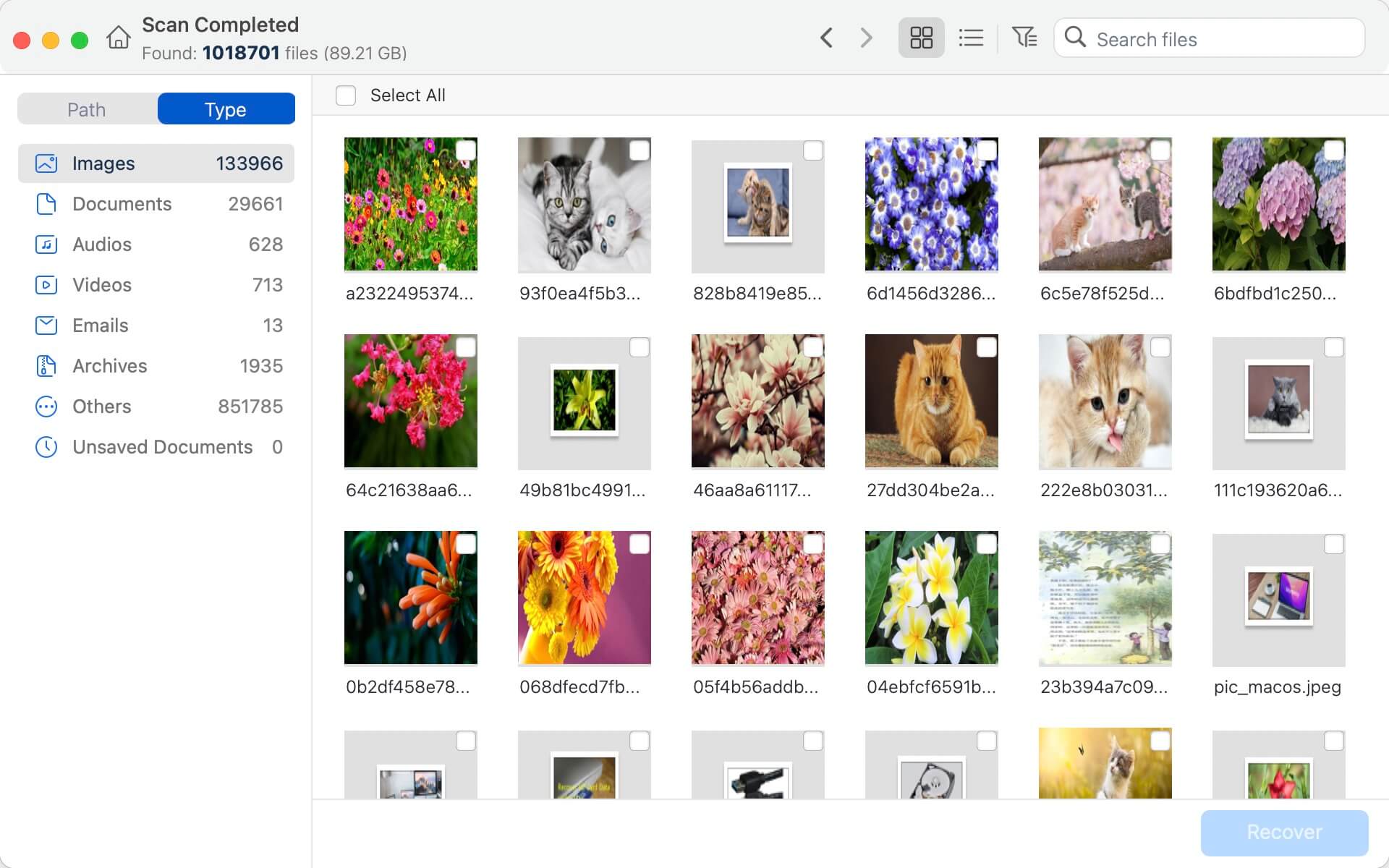The width and height of the screenshot is (1389, 868).
Task: Click the Audios sidebar icon
Action: 46,244
